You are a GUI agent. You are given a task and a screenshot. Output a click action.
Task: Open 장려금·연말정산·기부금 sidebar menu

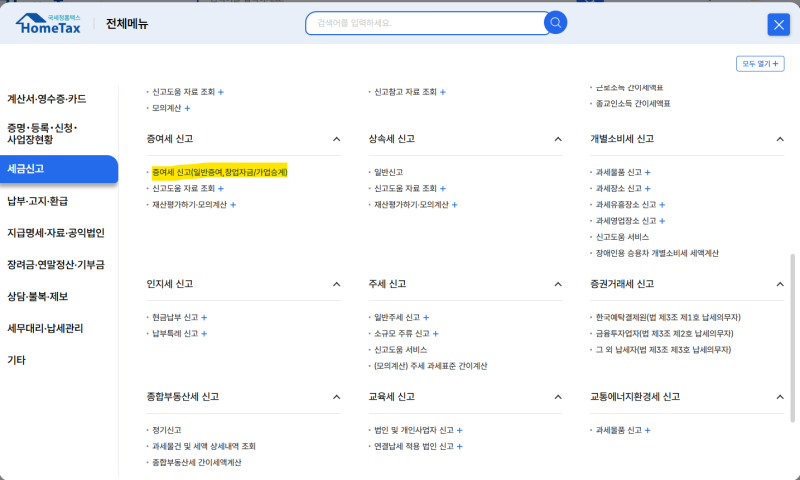(56, 265)
